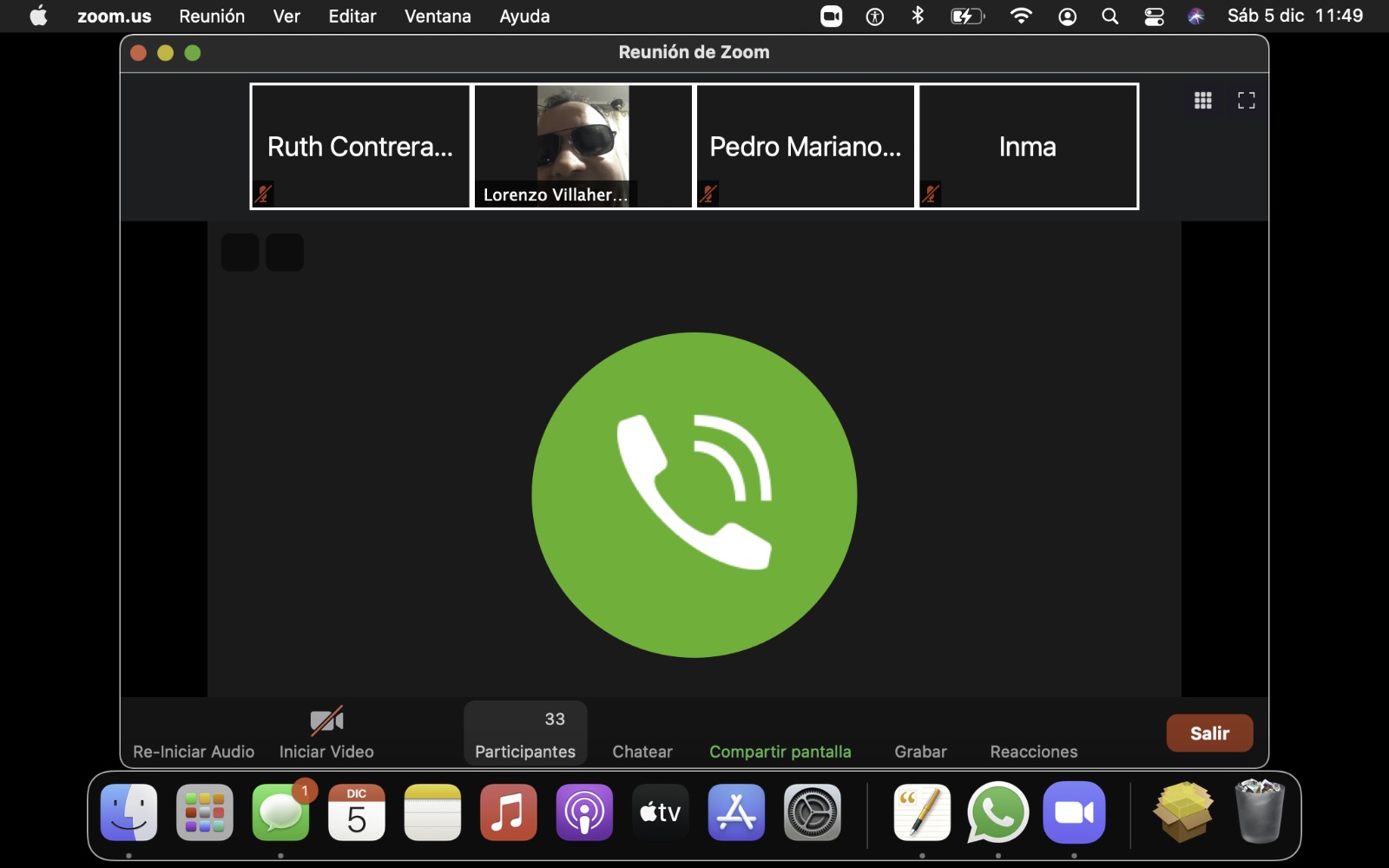Click the Accessibility icon in menu bar

[x=875, y=16]
